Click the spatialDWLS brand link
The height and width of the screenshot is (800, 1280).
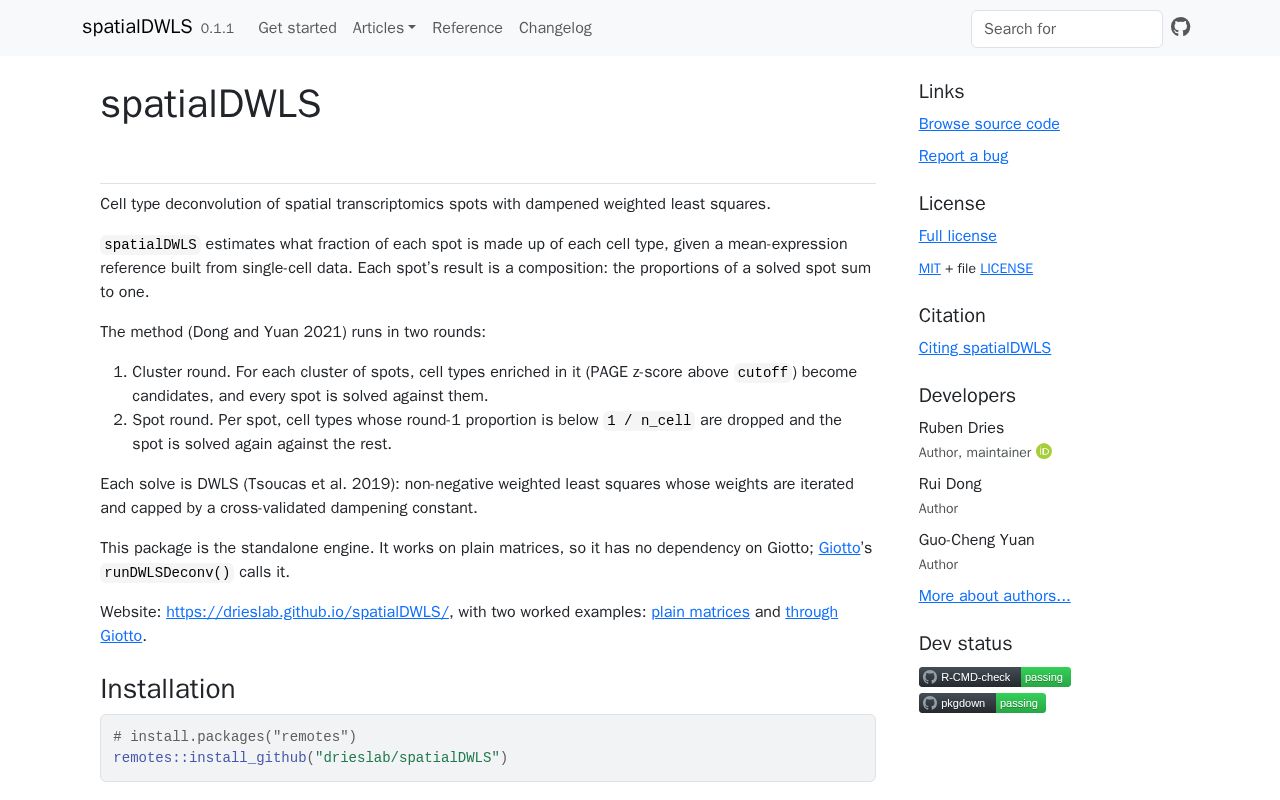(137, 27)
